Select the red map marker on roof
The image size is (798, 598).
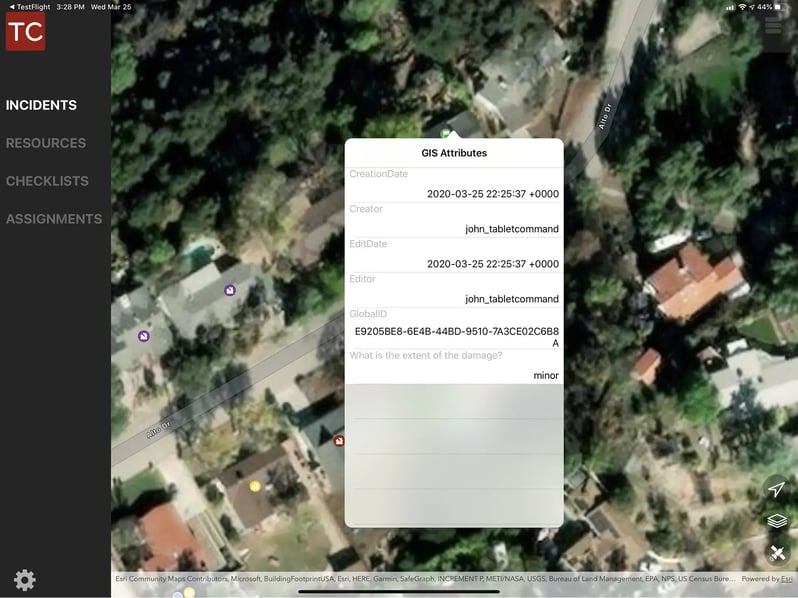coord(338,441)
